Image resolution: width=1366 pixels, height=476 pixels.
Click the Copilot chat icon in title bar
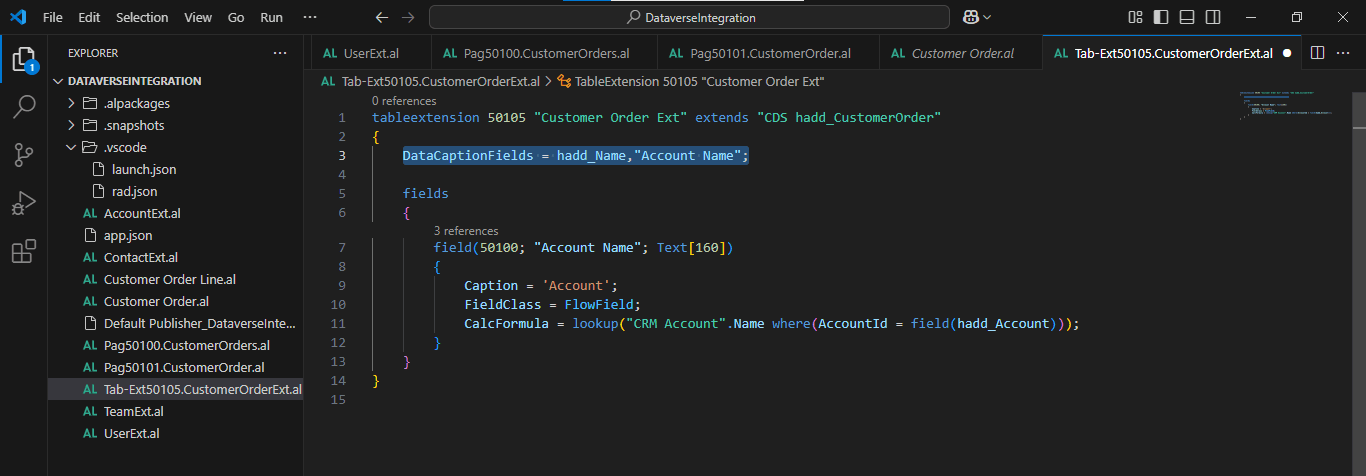pyautogui.click(x=969, y=17)
